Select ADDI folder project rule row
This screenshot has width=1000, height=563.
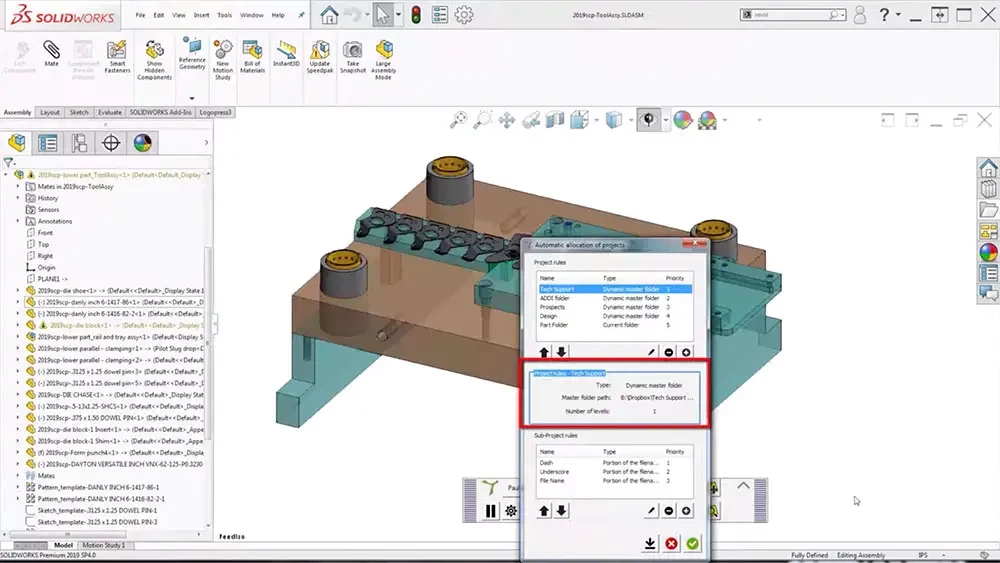[x=614, y=298]
